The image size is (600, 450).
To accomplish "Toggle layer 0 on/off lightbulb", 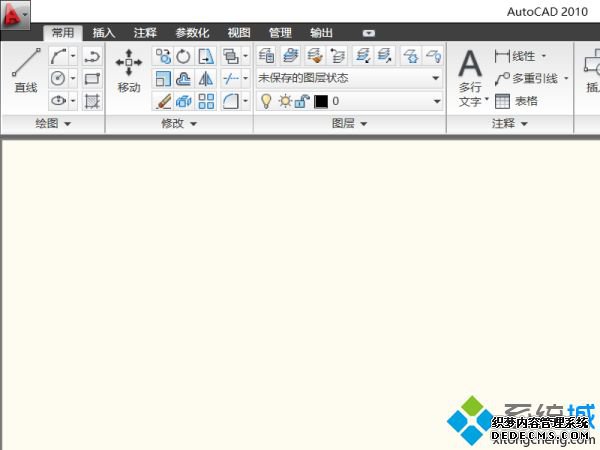I will click(x=266, y=101).
